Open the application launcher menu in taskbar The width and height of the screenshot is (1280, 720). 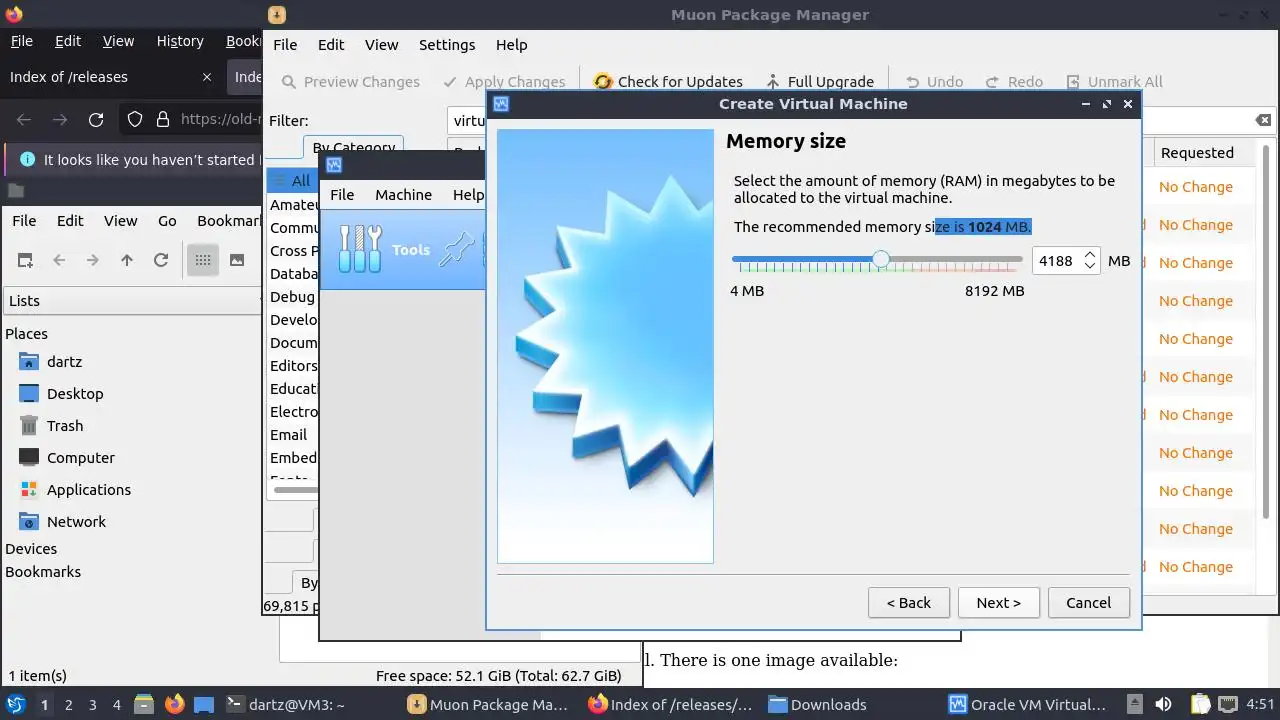(16, 704)
